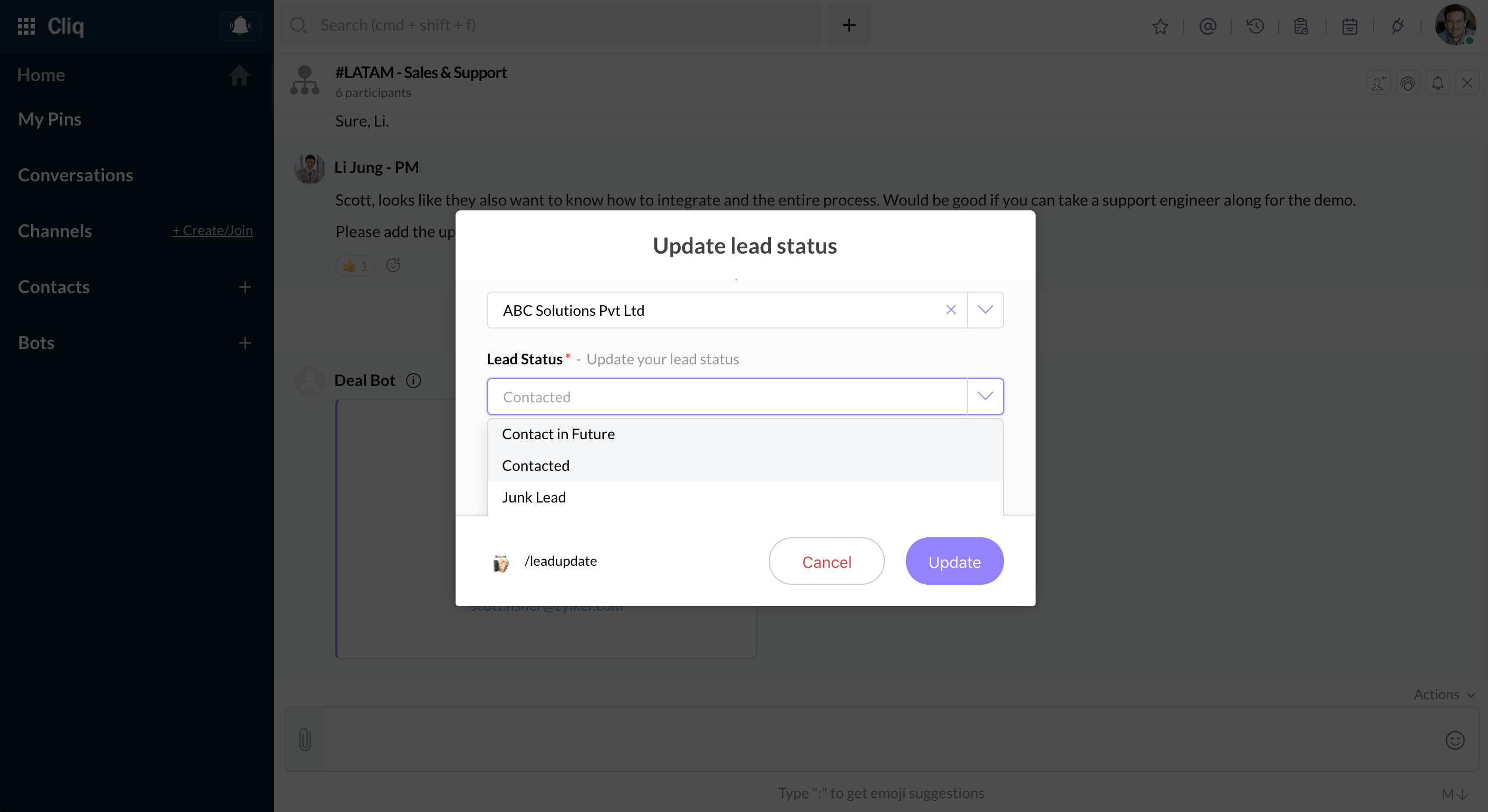The height and width of the screenshot is (812, 1488).
Task: Click the channel organization icon
Action: click(x=304, y=80)
